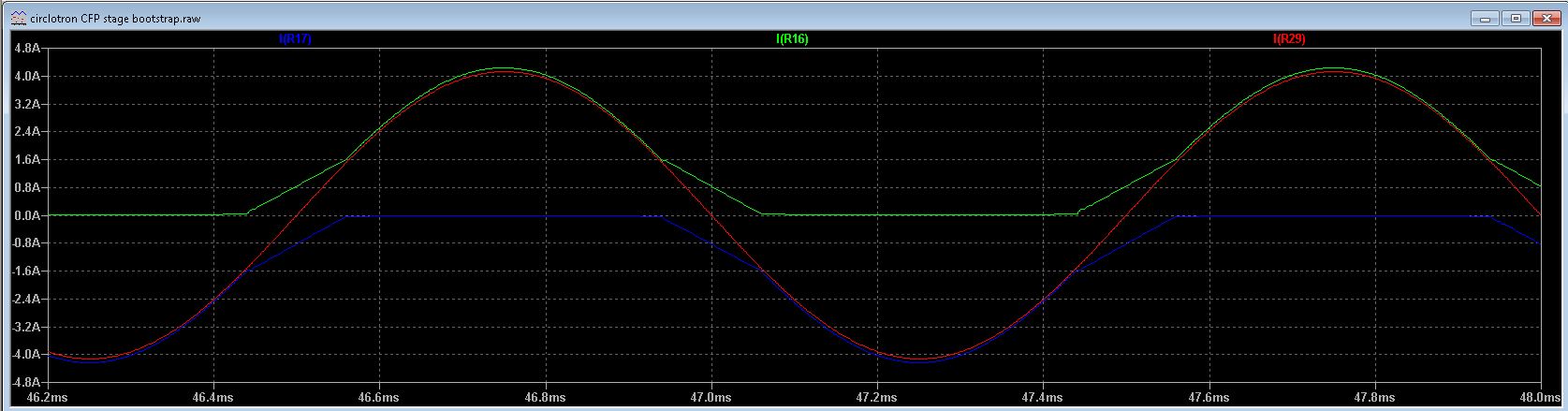Click the 3.2A vertical axis label
This screenshot has width=1568, height=411.
tap(28, 104)
